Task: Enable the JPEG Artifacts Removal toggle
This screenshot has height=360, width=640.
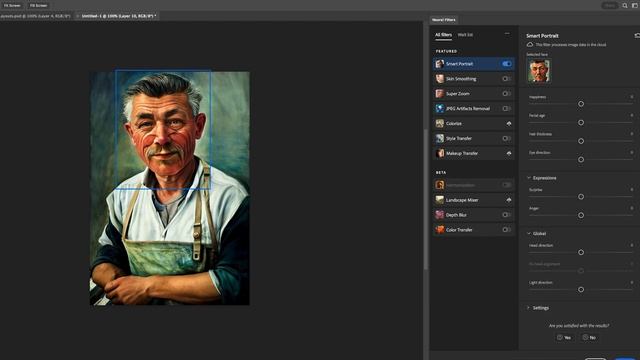Action: 507,109
